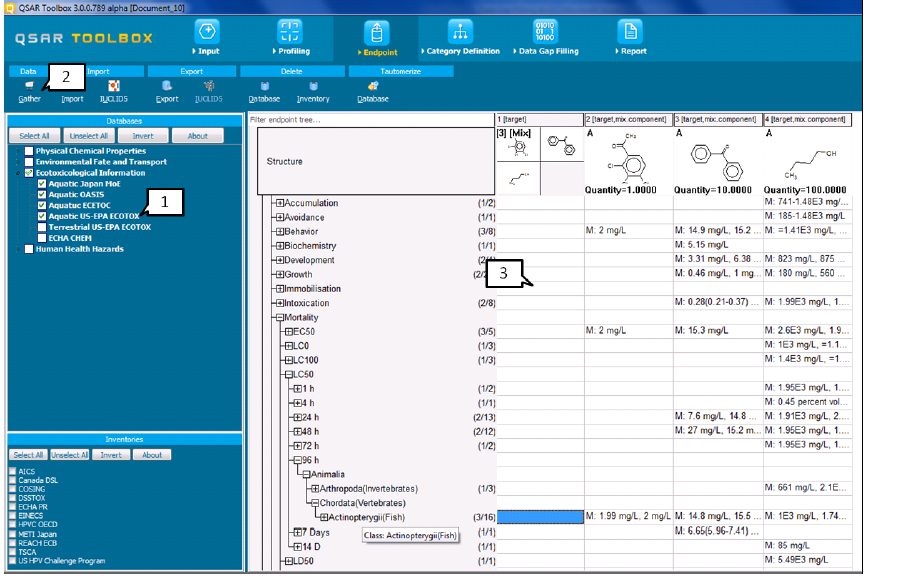Image resolution: width=905 pixels, height=576 pixels.
Task: Select the Delete toolbar group tab
Action: pyautogui.click(x=292, y=72)
